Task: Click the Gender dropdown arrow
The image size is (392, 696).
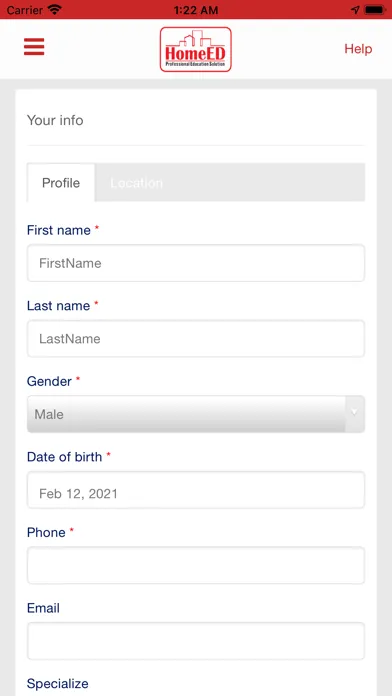Action: click(355, 414)
